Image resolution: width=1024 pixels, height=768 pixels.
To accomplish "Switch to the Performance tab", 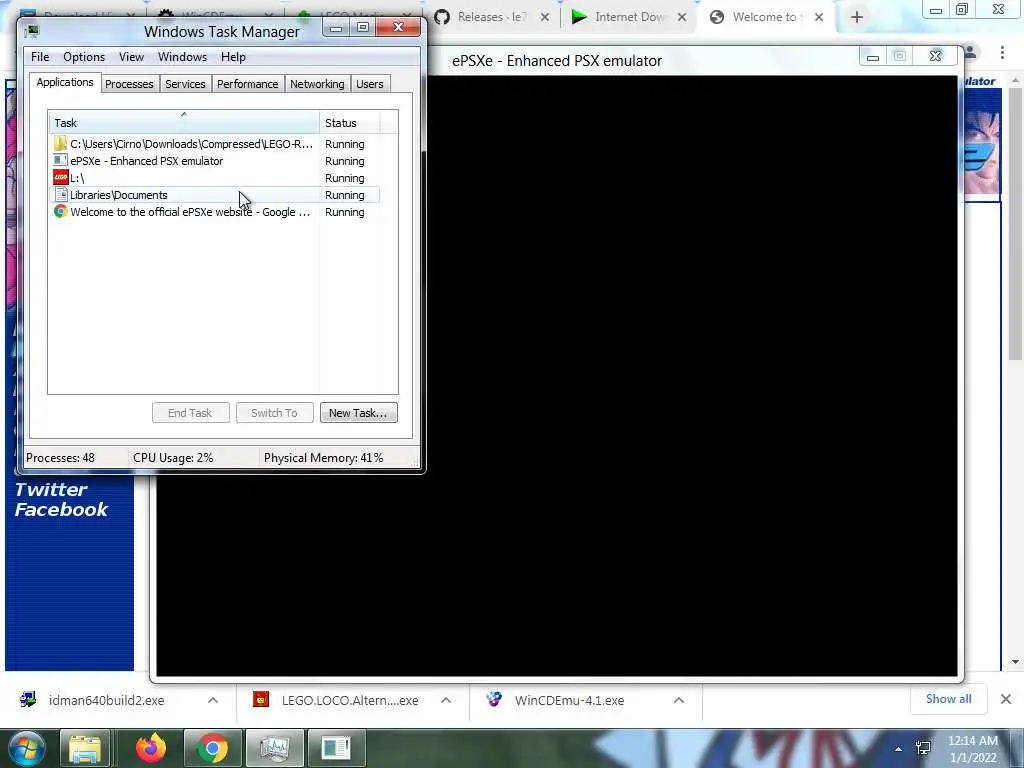I will click(248, 84).
